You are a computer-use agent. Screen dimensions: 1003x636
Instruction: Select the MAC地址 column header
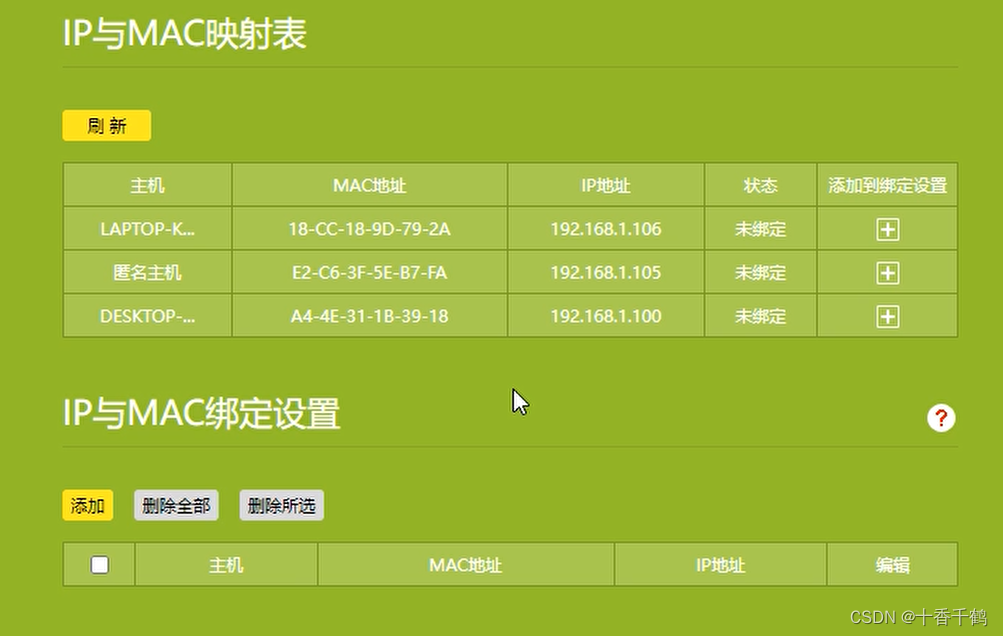tap(369, 185)
